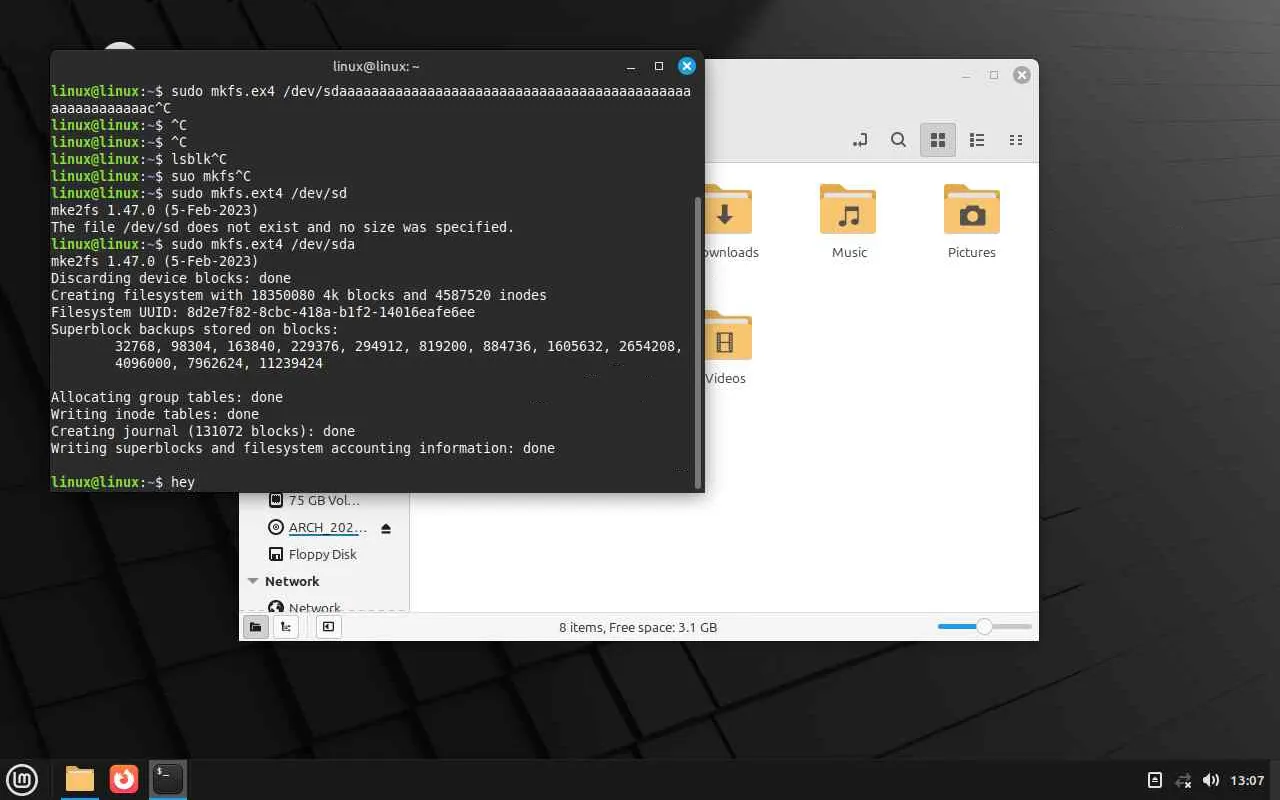Close the file manager window
The image size is (1280, 800).
[1022, 75]
